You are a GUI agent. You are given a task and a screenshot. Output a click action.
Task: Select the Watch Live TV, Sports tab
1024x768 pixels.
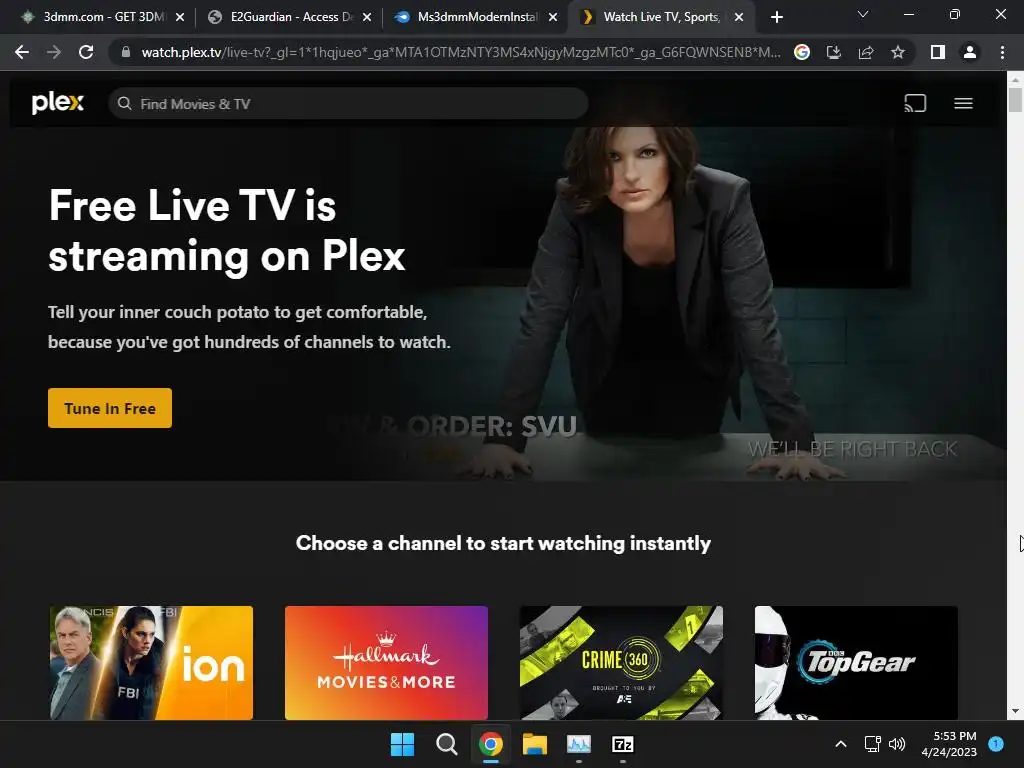coord(660,17)
